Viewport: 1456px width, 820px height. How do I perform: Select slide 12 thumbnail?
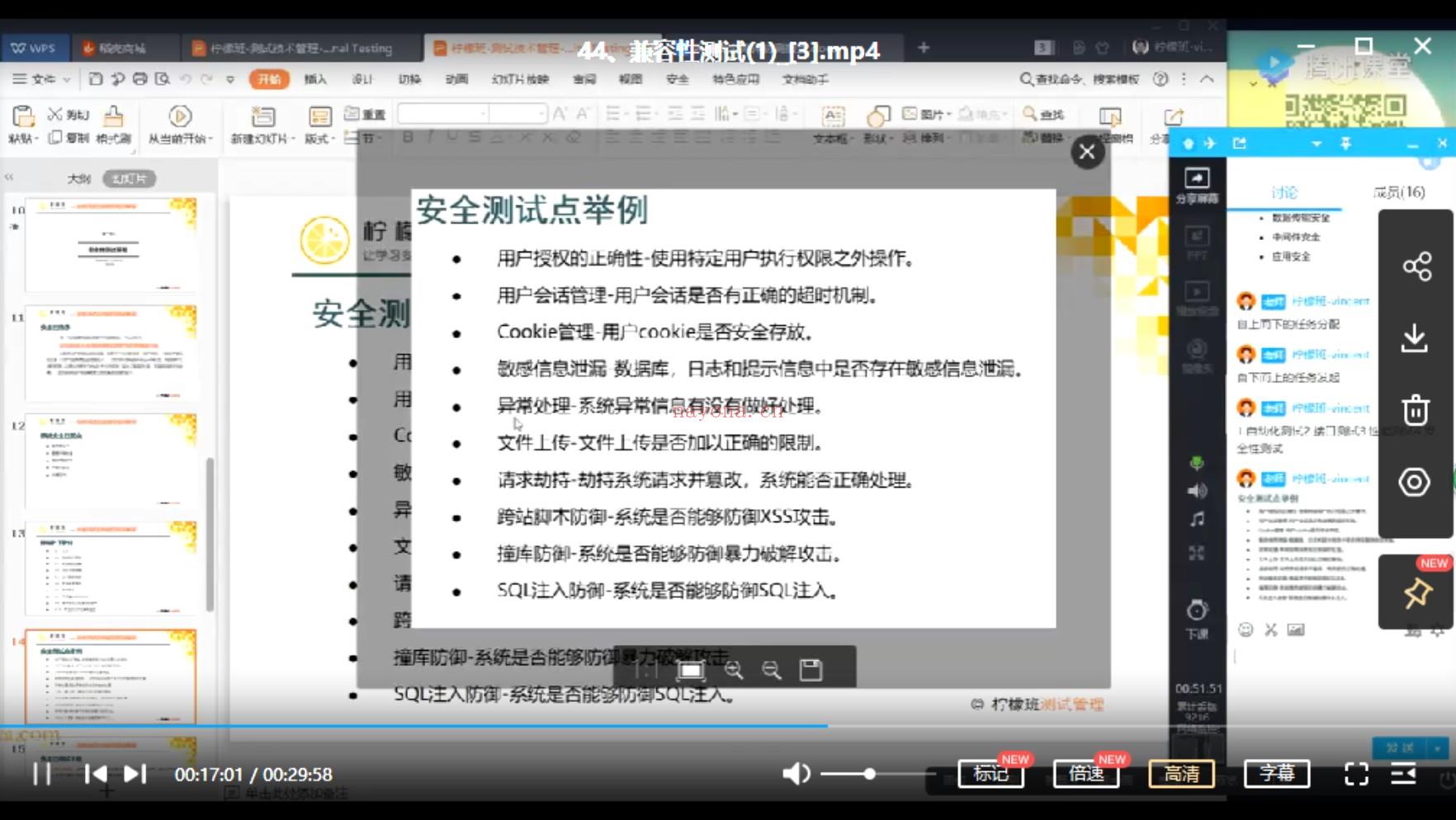coord(111,460)
